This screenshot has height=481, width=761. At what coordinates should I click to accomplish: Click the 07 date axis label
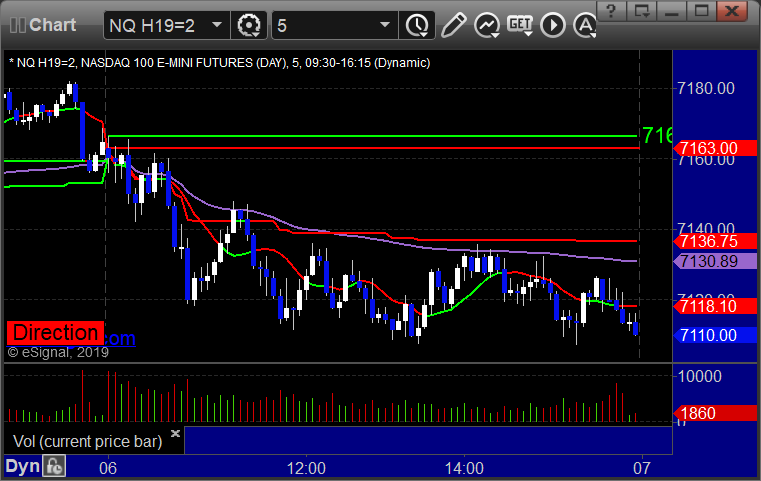click(642, 468)
